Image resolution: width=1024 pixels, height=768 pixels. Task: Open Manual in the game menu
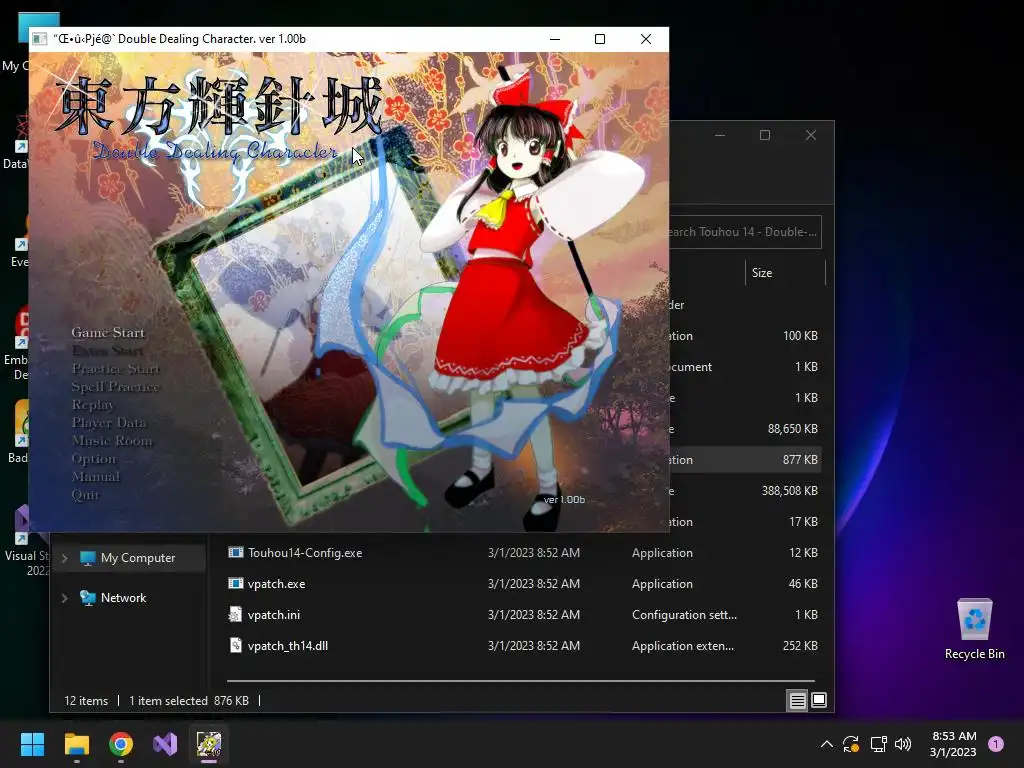point(95,477)
